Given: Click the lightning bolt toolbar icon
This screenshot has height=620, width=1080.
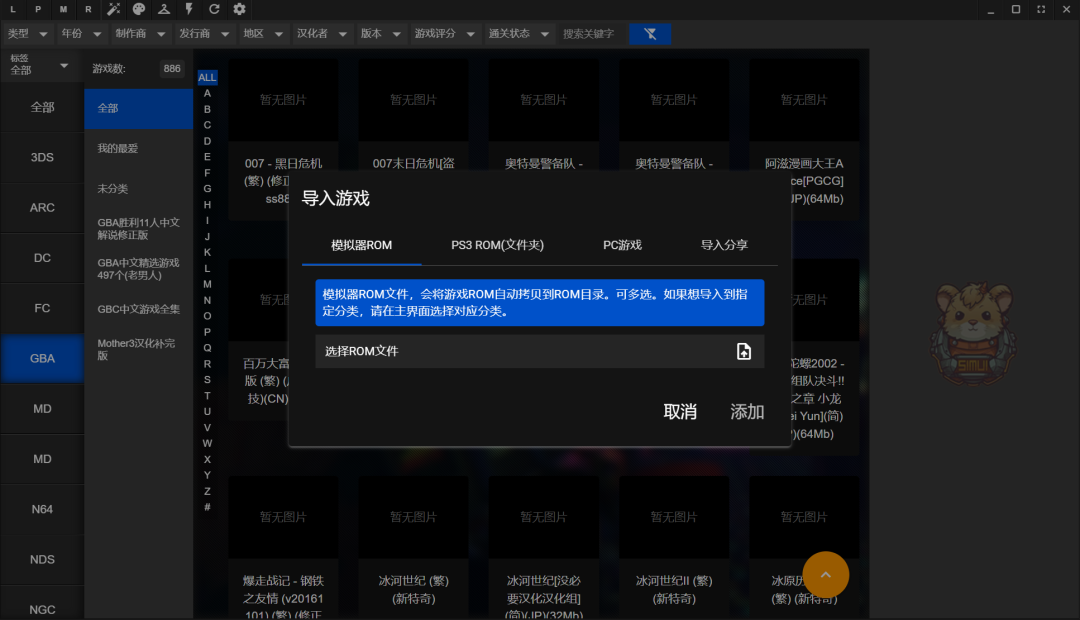Looking at the screenshot, I should (189, 9).
